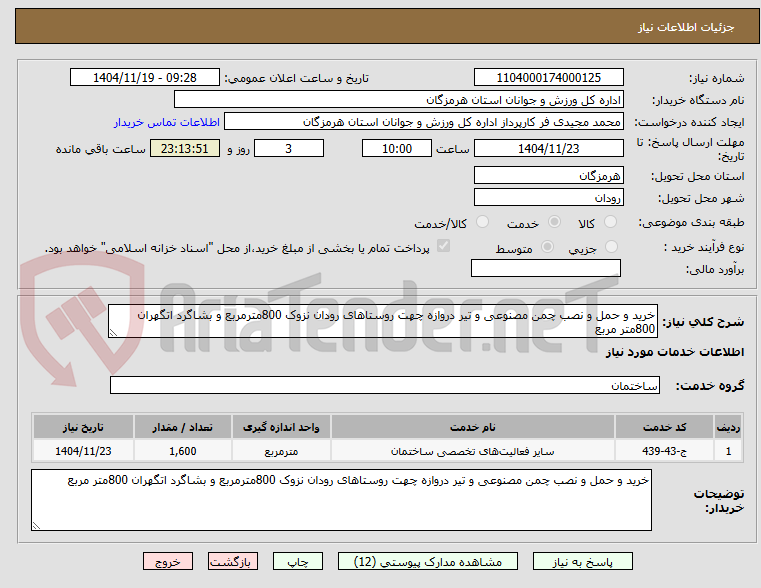Click the شماره نیاز field 1104000174000125
The image size is (761, 588).
[548, 78]
